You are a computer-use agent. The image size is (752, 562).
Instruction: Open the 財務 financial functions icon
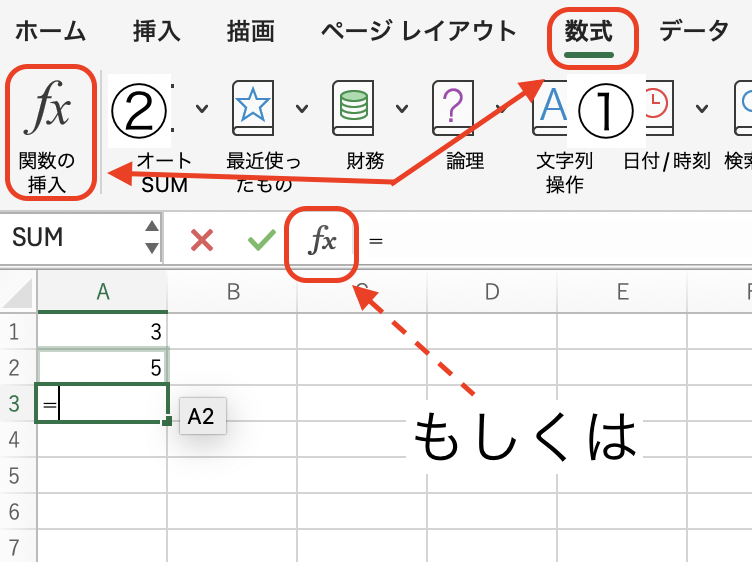point(353,107)
